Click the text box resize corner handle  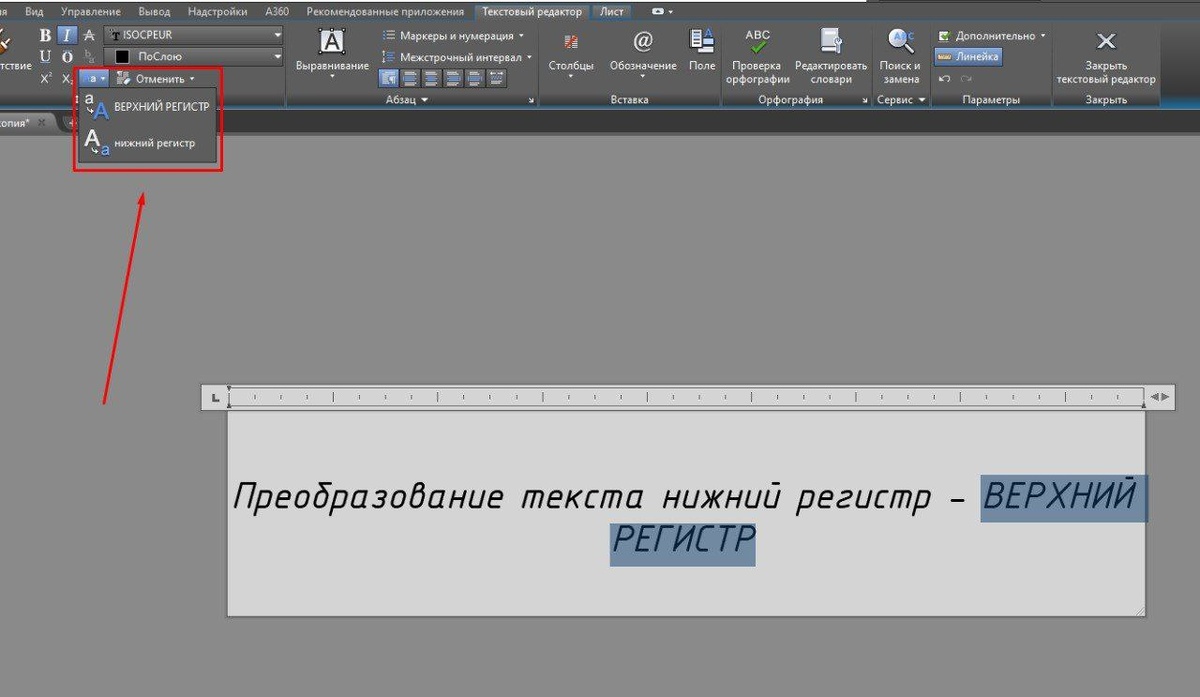click(1140, 610)
